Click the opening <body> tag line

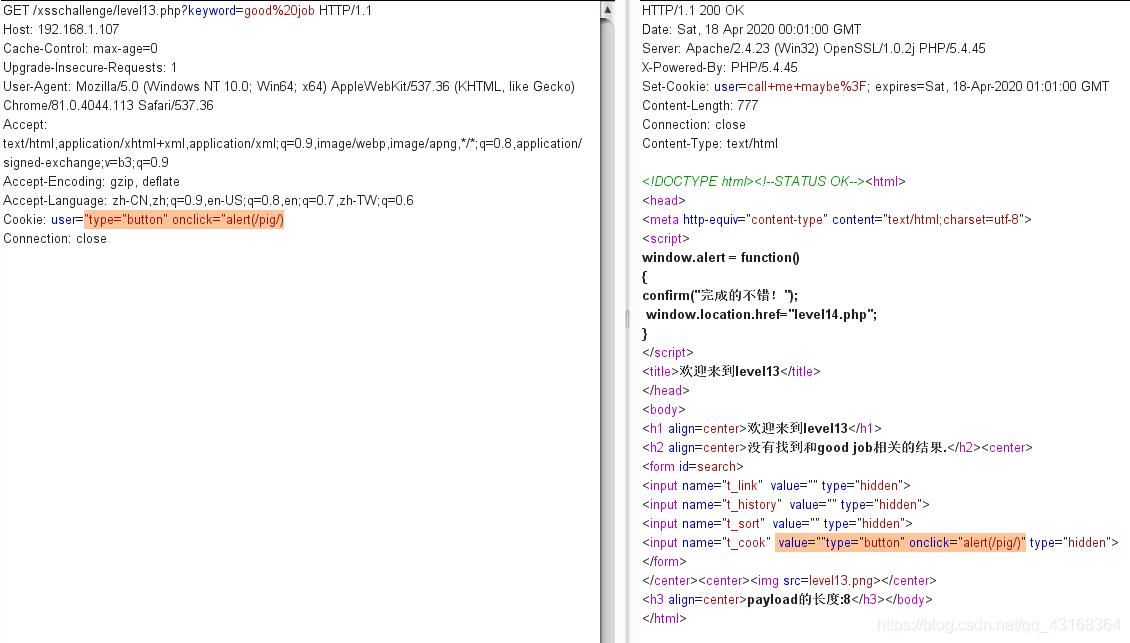(x=664, y=409)
